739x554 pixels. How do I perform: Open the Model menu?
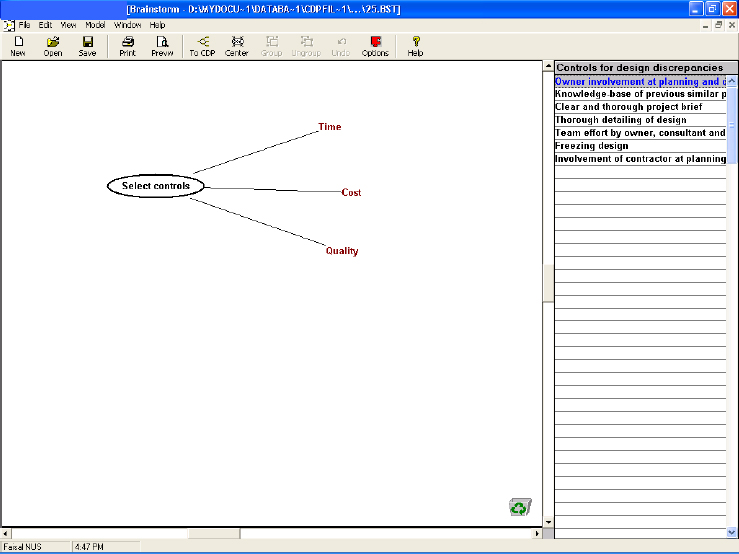(x=95, y=25)
